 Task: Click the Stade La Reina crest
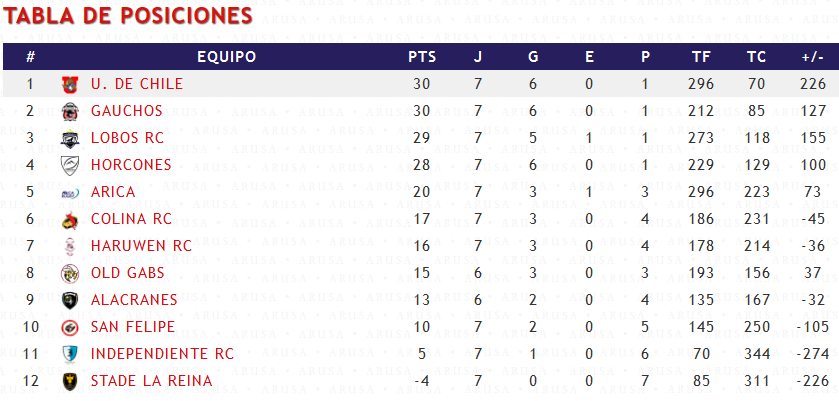pos(70,381)
